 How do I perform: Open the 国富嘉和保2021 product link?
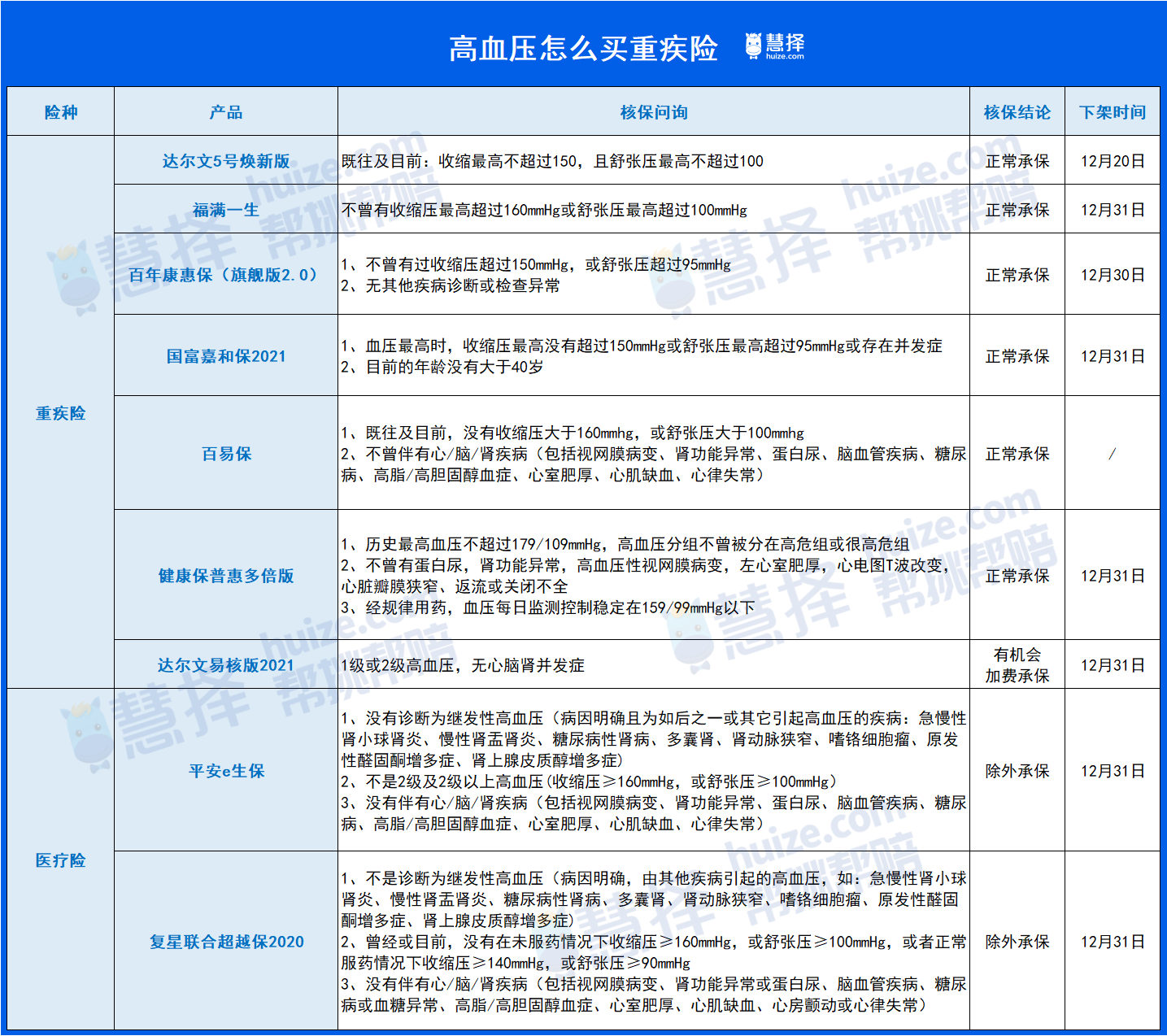tap(226, 356)
